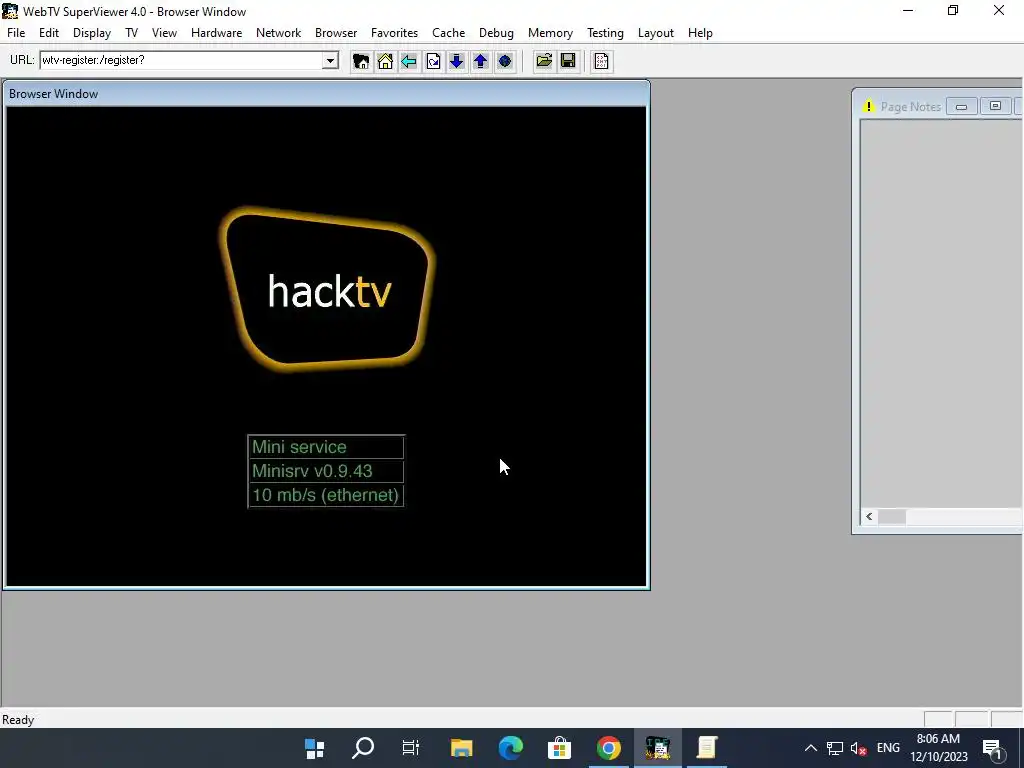
Task: Click the muted volume tray icon
Action: pyautogui.click(x=859, y=749)
